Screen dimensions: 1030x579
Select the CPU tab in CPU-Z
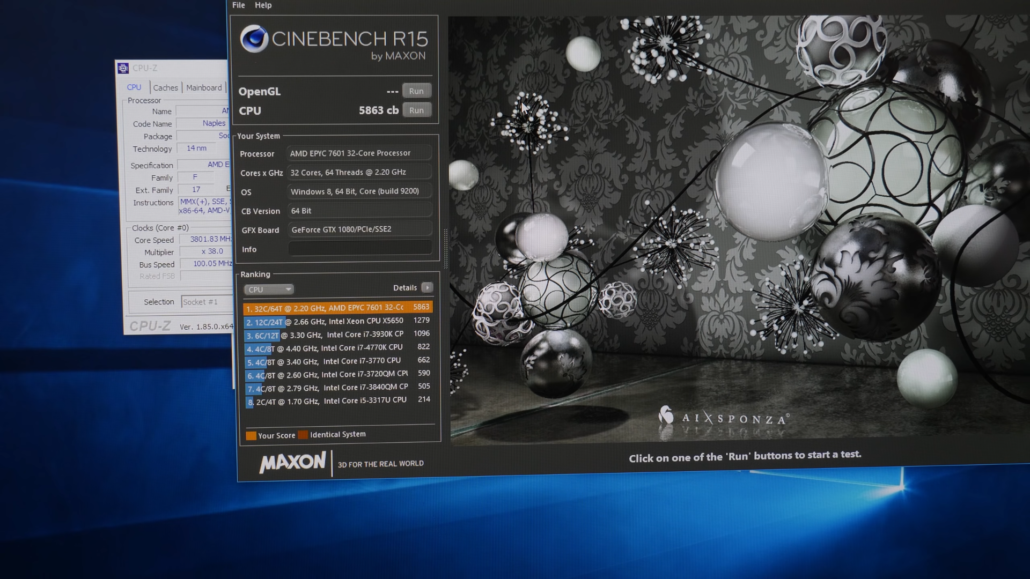134,88
